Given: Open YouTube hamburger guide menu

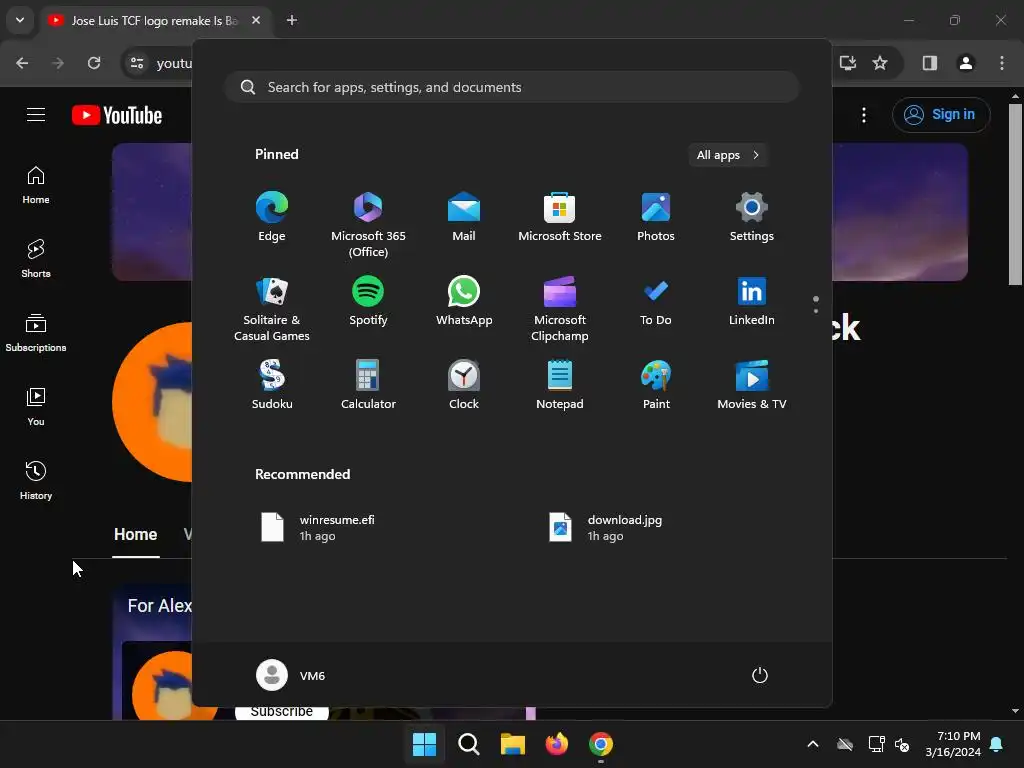Looking at the screenshot, I should click(x=36, y=115).
